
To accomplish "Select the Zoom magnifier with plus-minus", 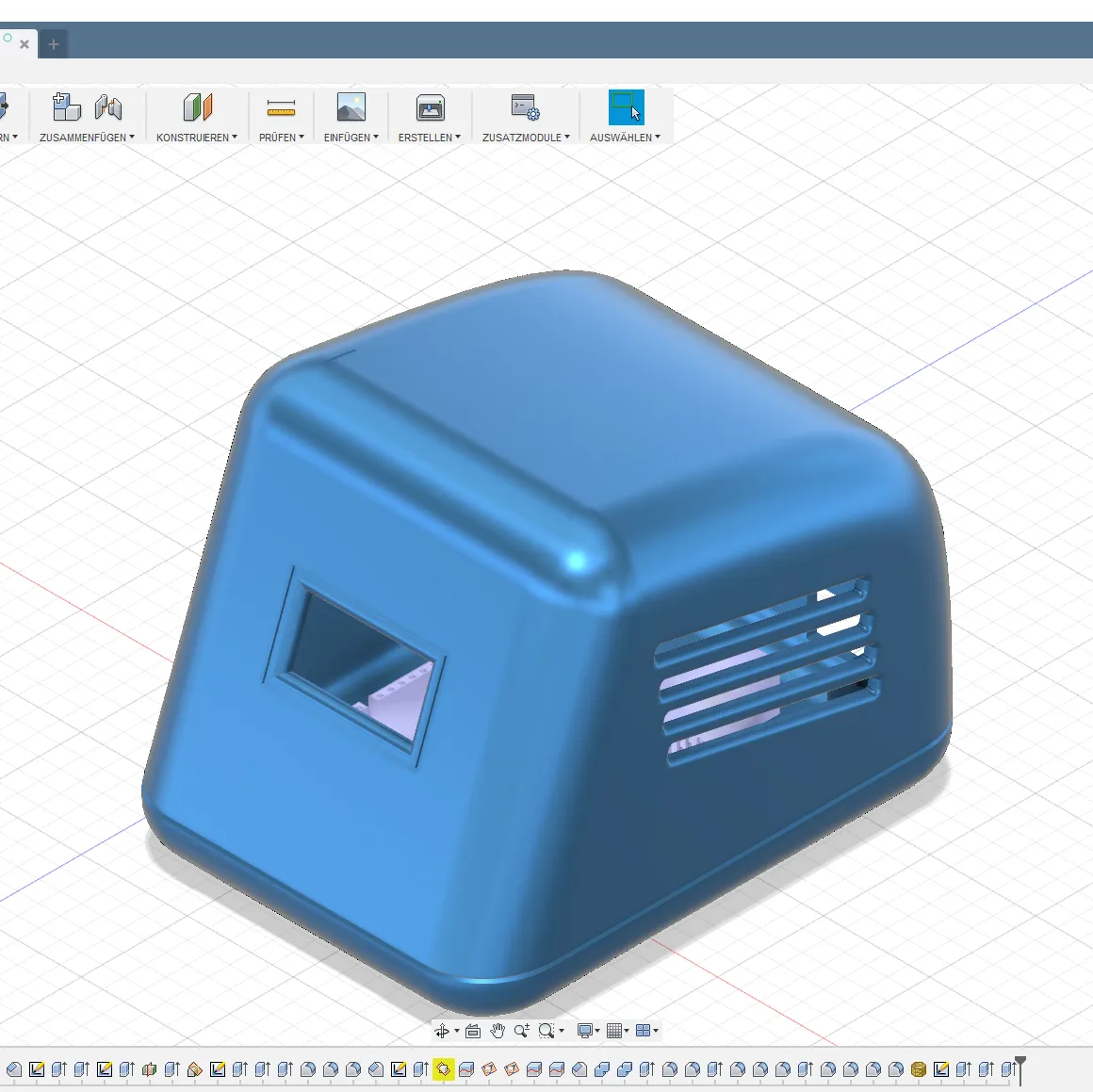I will click(521, 1031).
